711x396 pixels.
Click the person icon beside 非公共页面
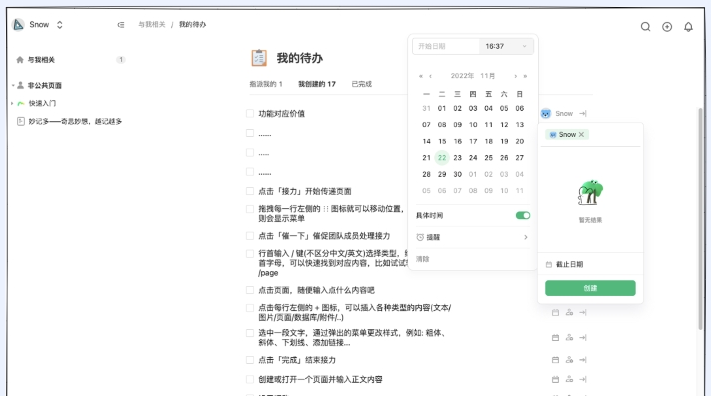click(20, 85)
